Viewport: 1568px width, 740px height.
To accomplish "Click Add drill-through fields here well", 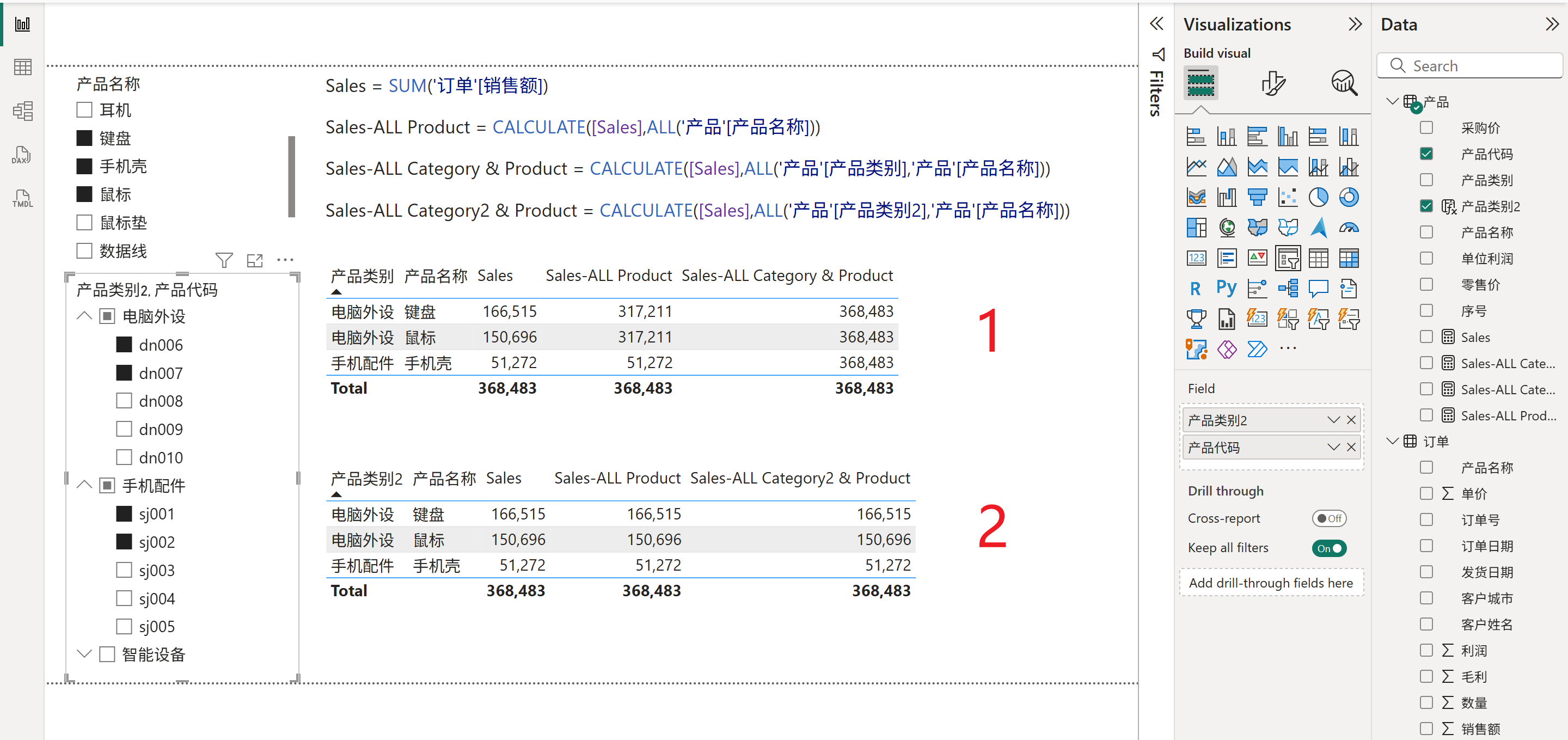I will [x=1272, y=583].
